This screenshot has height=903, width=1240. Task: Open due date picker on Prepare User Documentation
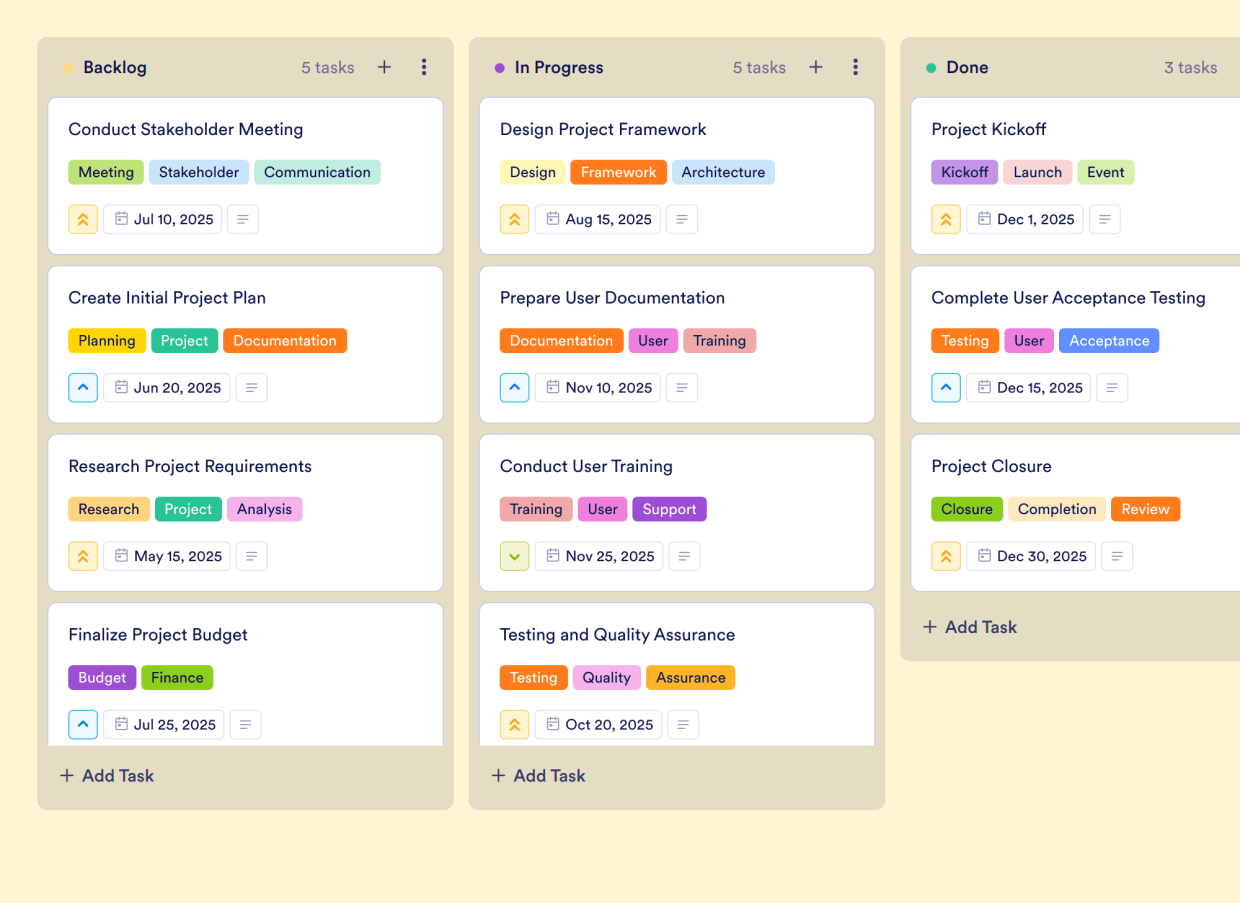click(x=597, y=387)
